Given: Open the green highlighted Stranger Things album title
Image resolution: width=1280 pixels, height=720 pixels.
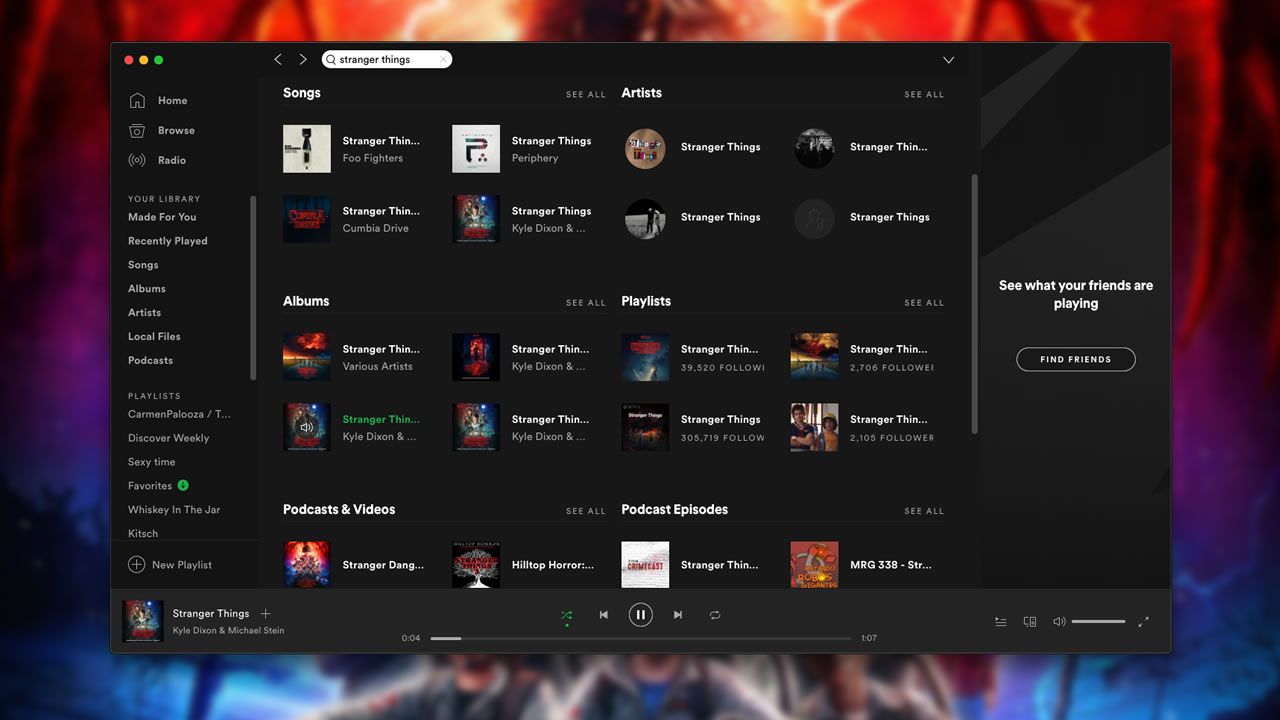Looking at the screenshot, I should point(381,419).
